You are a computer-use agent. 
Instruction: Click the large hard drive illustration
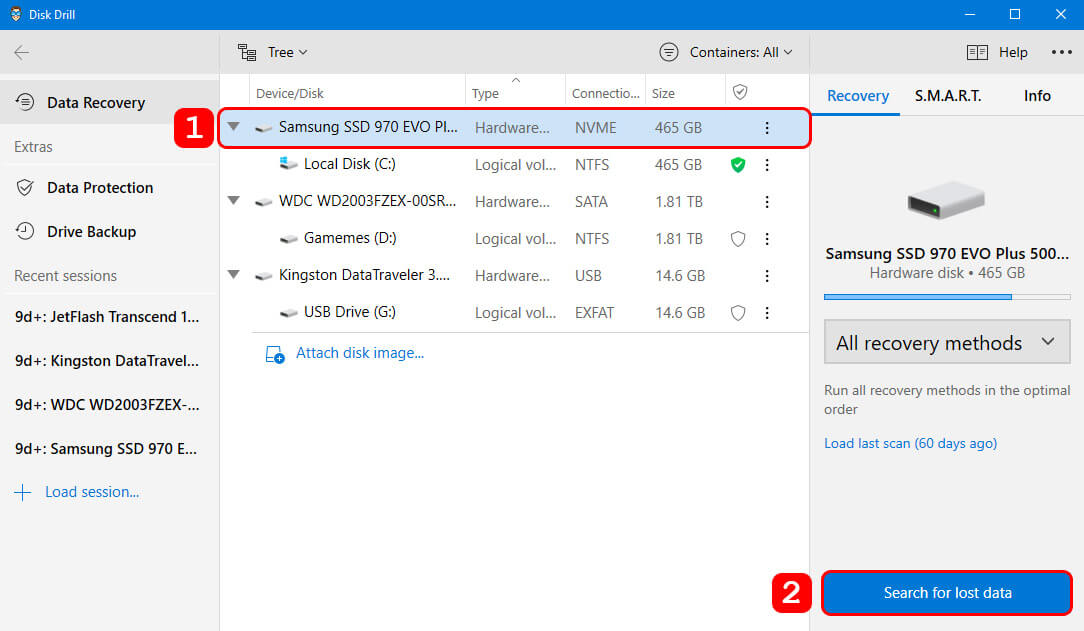coord(946,200)
